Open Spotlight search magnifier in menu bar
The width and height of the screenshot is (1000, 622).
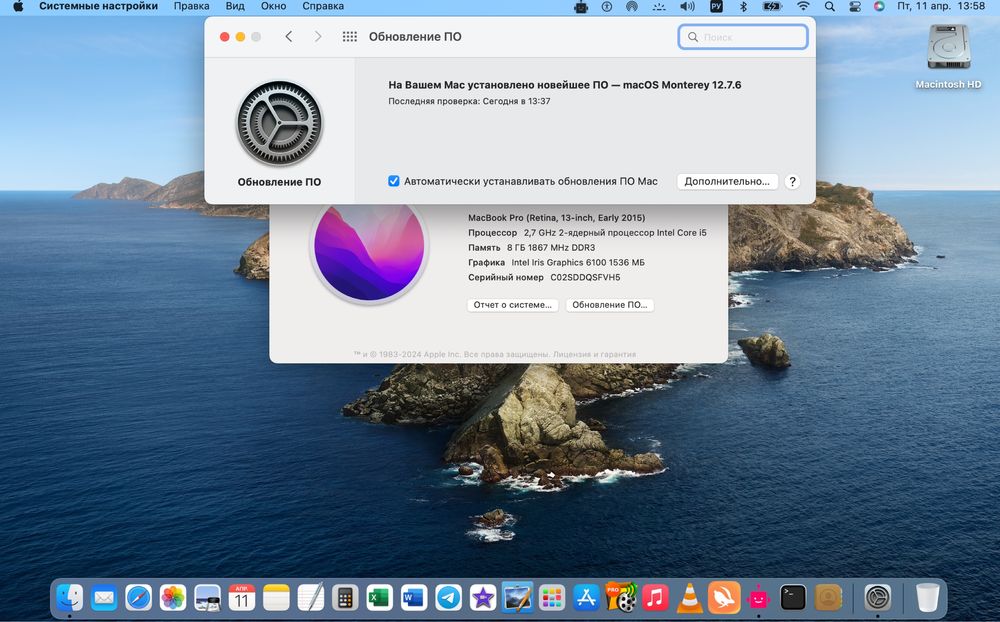click(x=830, y=6)
